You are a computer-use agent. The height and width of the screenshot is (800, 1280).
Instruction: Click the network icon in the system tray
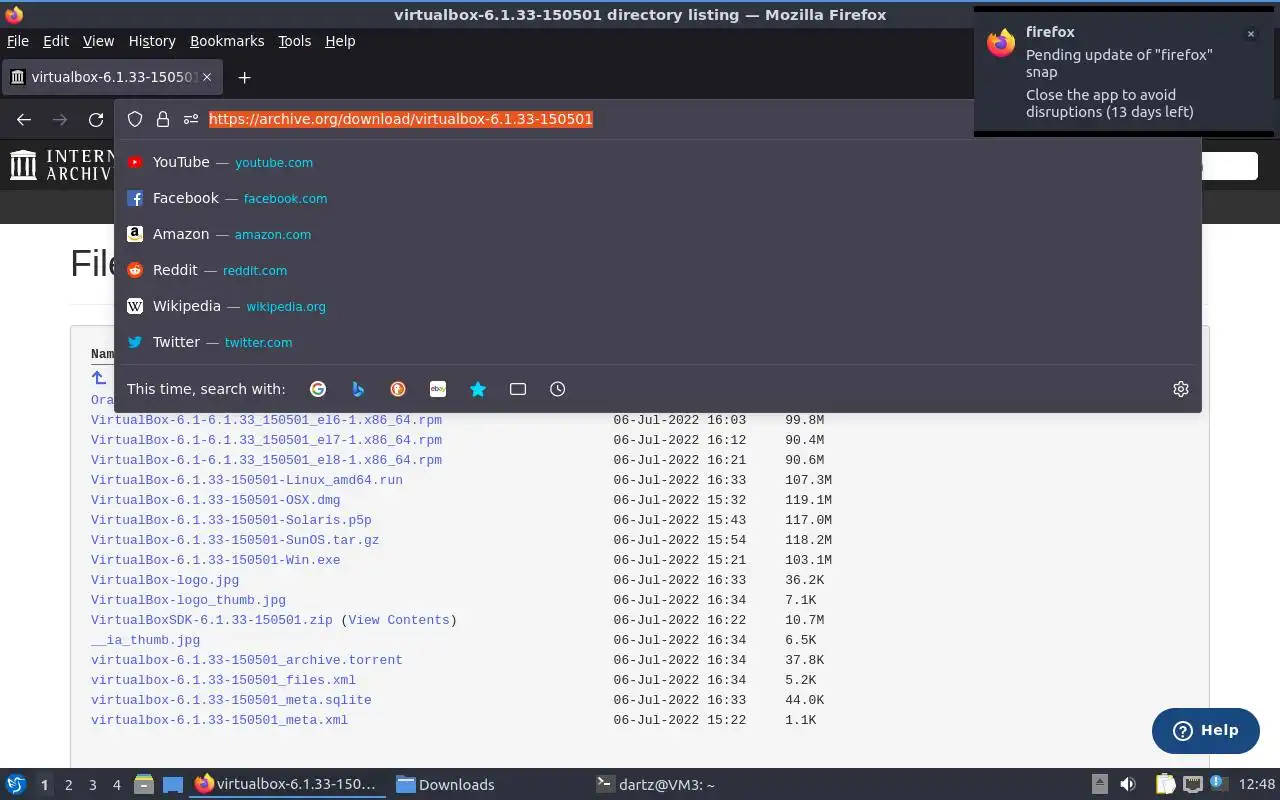1192,785
